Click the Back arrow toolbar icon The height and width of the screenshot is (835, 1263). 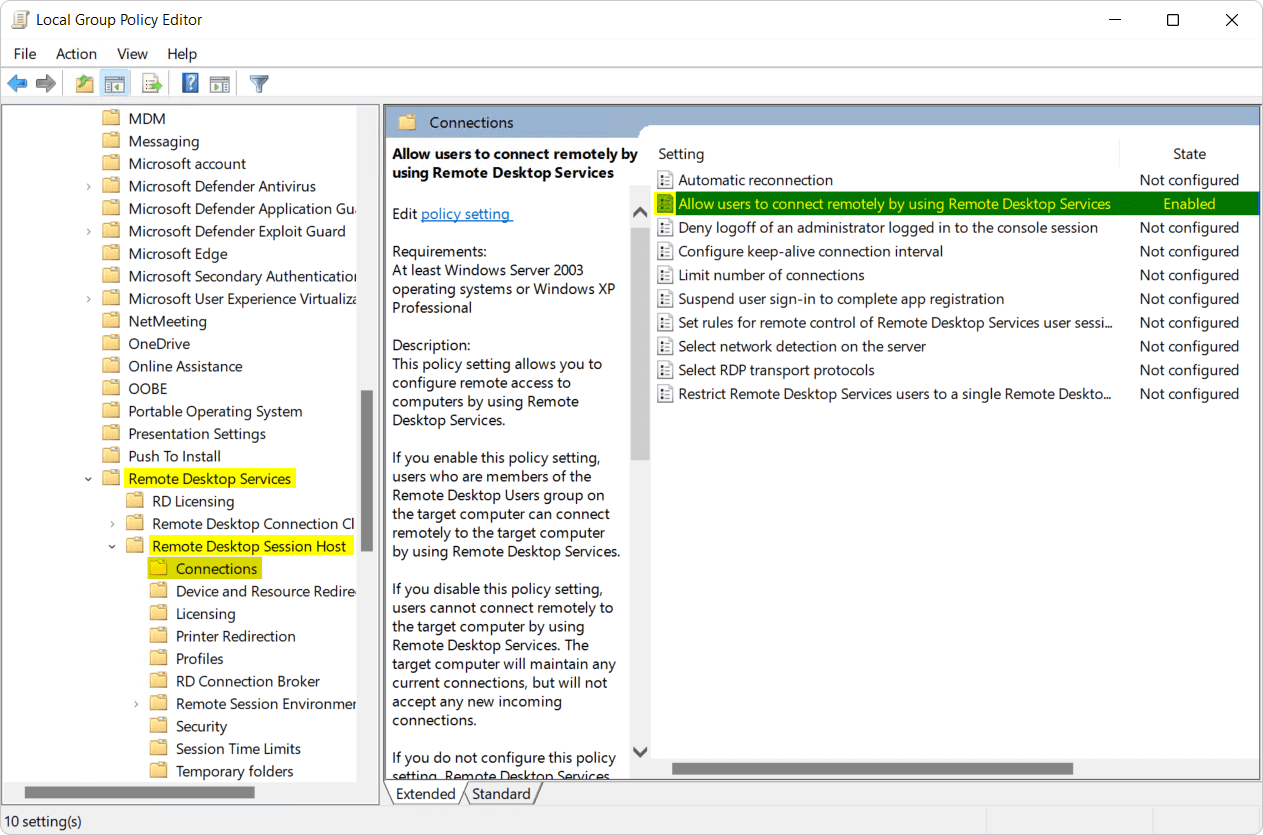pos(17,84)
